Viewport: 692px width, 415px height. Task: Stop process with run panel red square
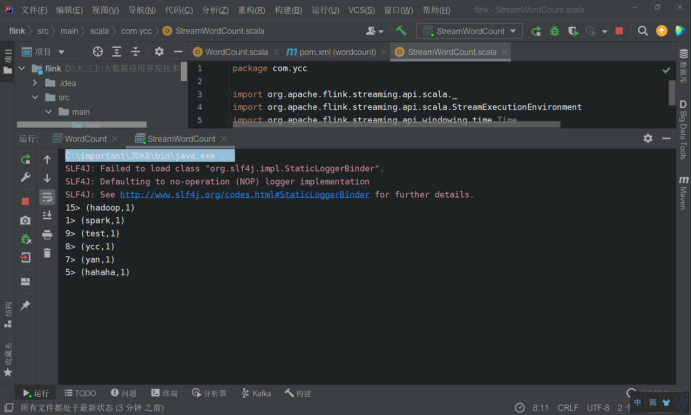pyautogui.click(x=25, y=201)
